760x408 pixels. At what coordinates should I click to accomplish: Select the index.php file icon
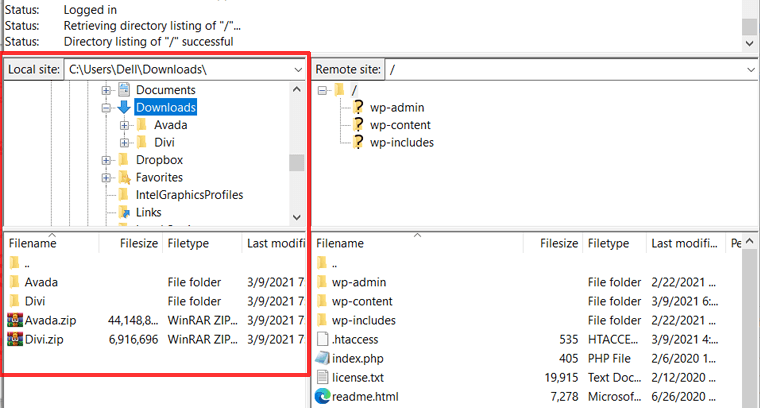click(322, 358)
